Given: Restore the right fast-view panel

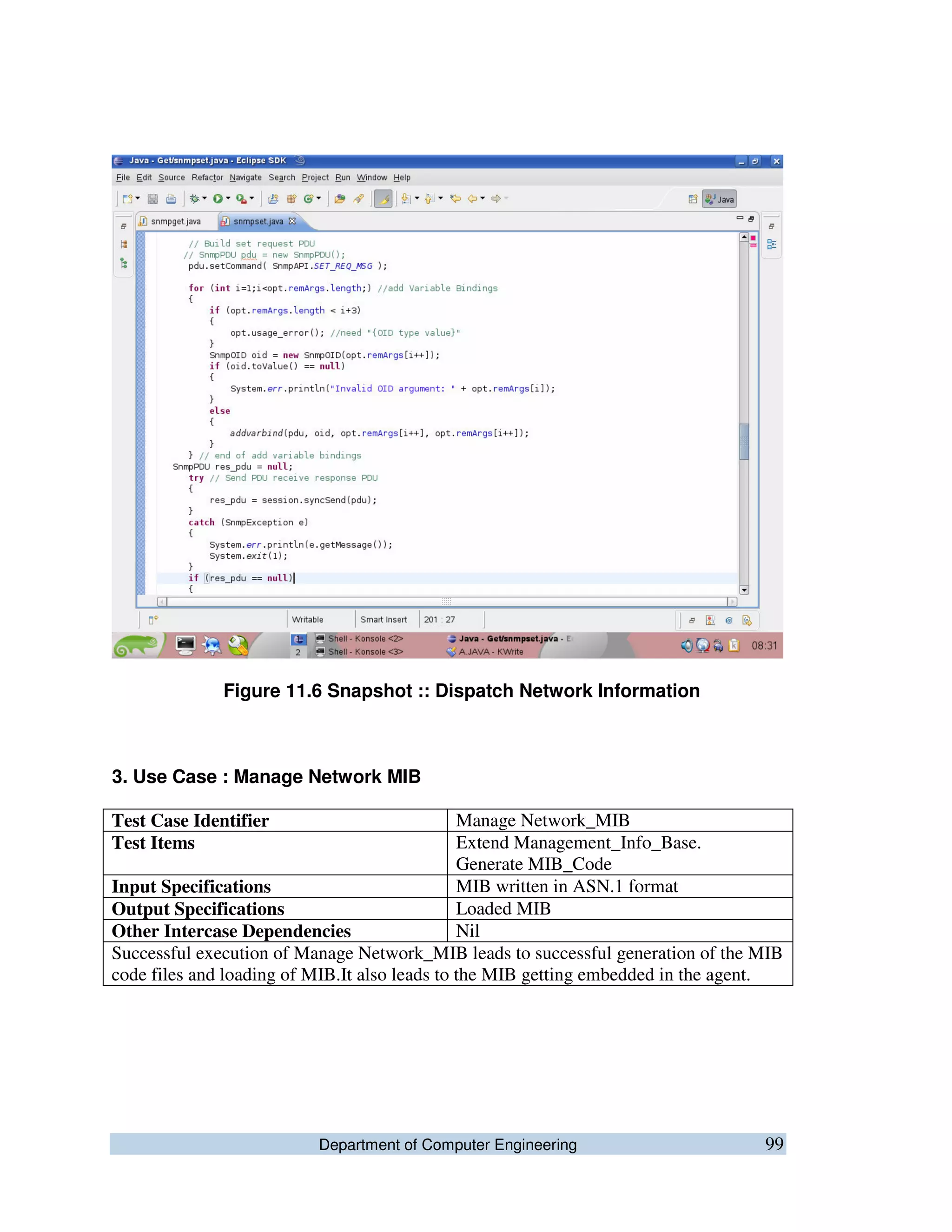Looking at the screenshot, I should click(772, 226).
